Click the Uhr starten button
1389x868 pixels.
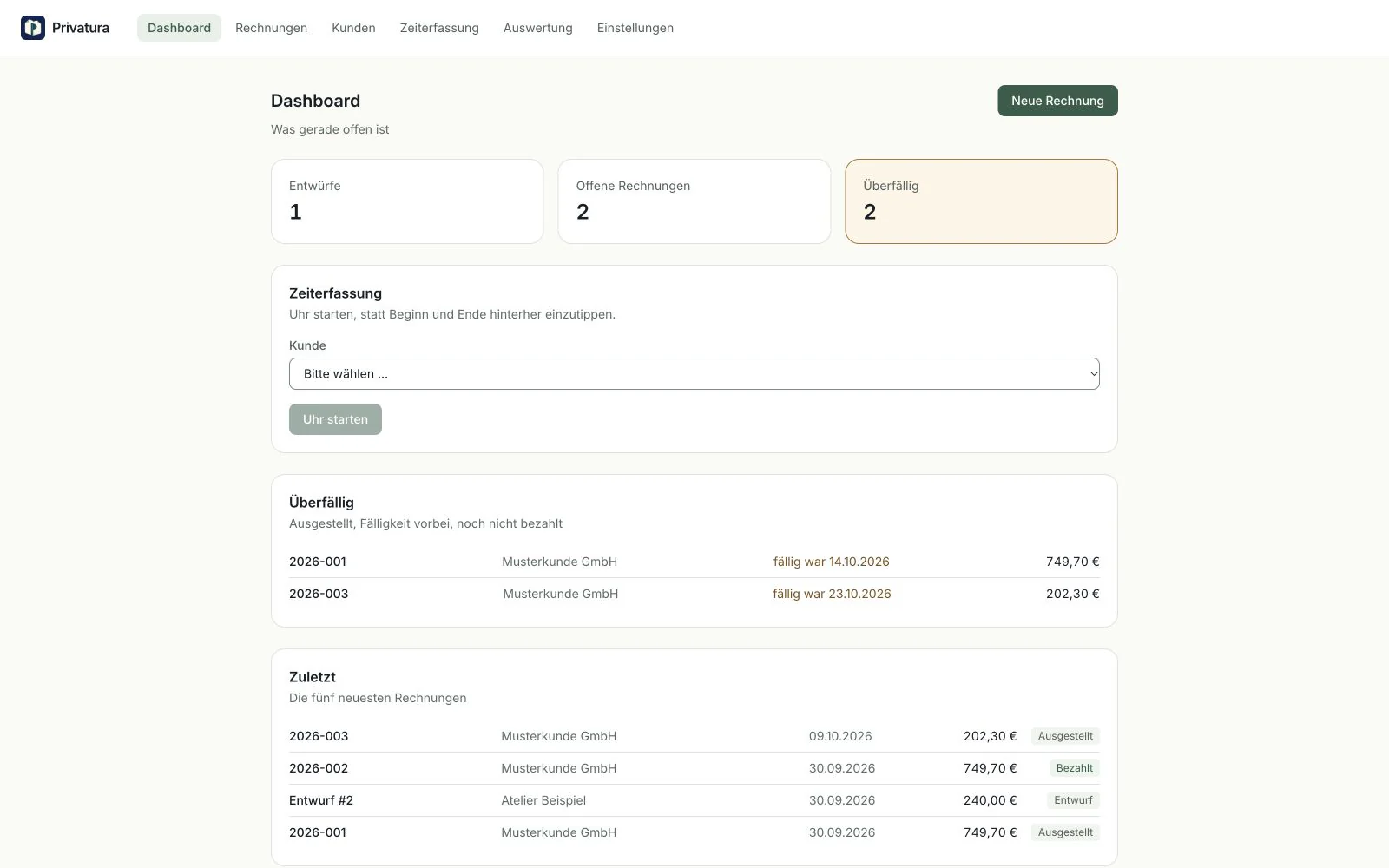(335, 419)
